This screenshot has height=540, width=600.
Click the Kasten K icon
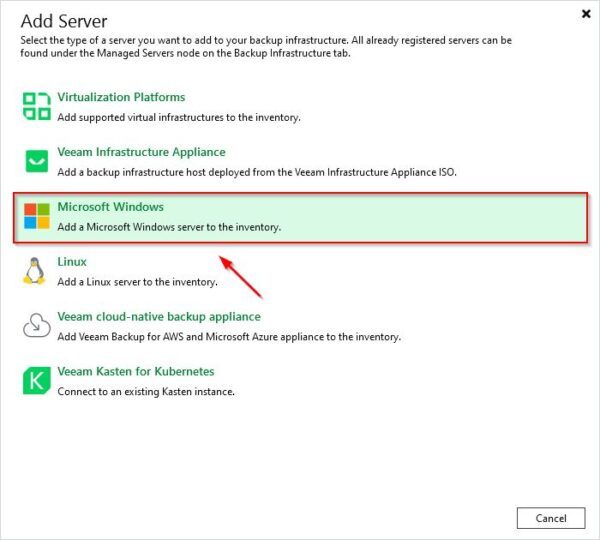37,380
